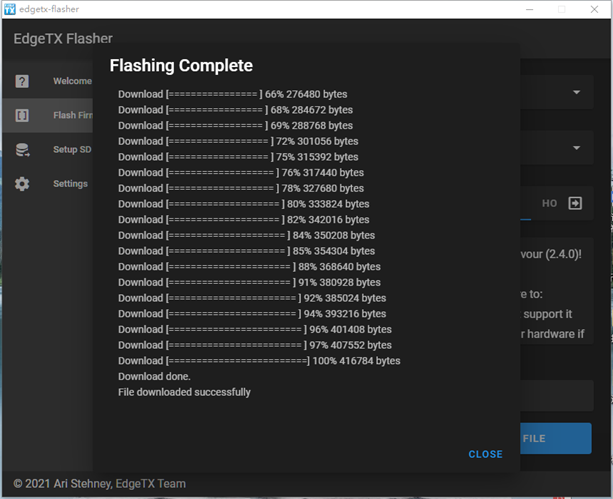Go to the Flash Firmware menu item

click(48, 115)
